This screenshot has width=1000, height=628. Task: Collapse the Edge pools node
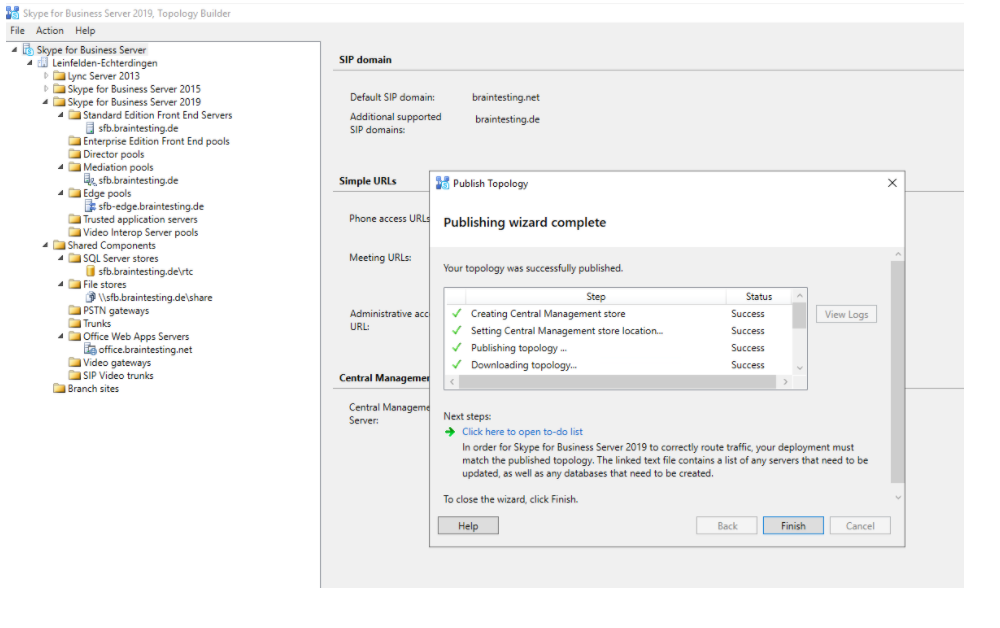point(61,194)
